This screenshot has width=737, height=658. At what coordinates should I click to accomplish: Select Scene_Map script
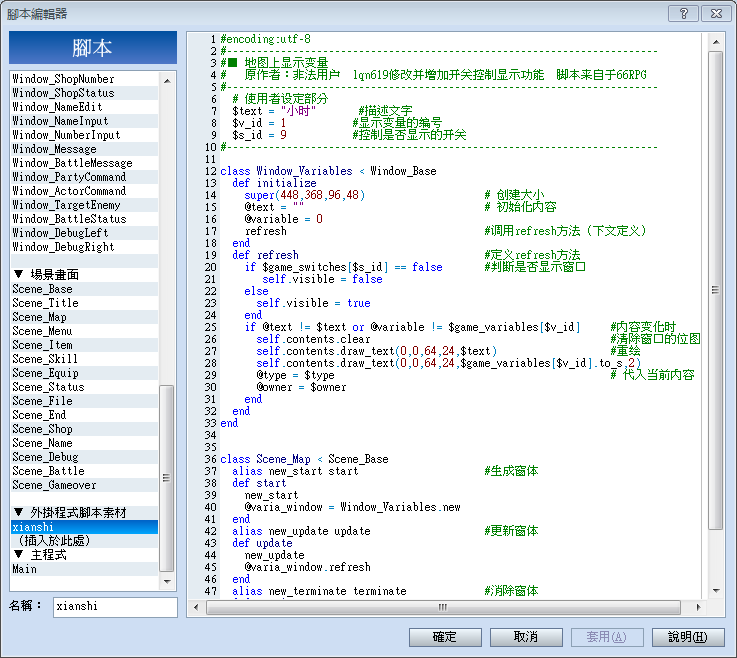85,317
